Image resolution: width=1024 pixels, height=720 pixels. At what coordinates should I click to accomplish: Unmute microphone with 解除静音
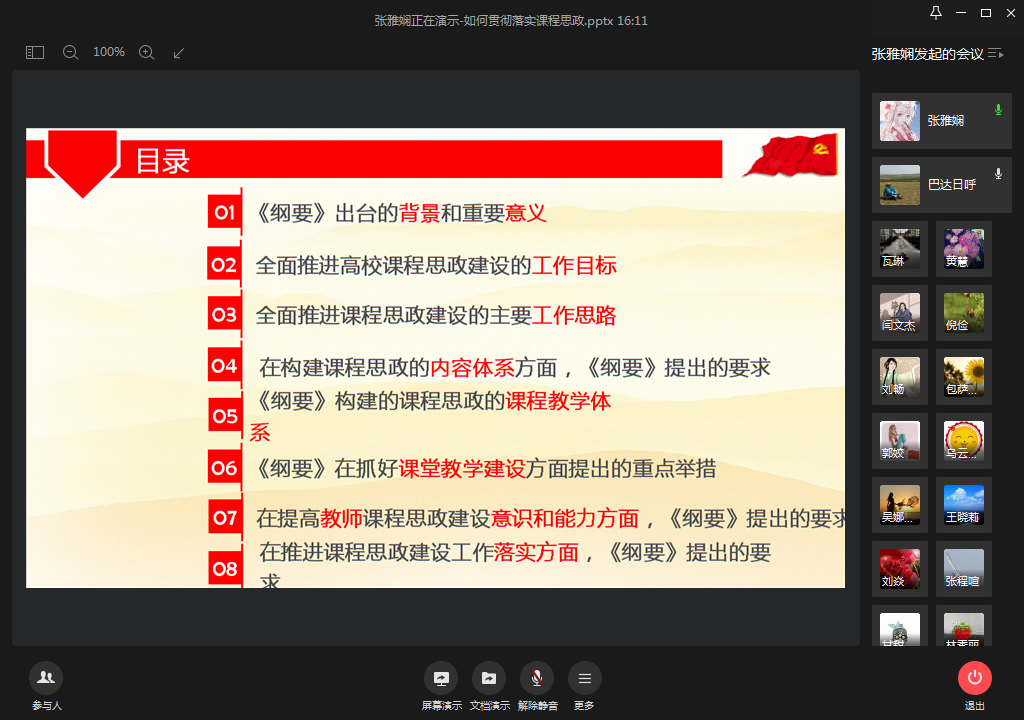pyautogui.click(x=537, y=678)
